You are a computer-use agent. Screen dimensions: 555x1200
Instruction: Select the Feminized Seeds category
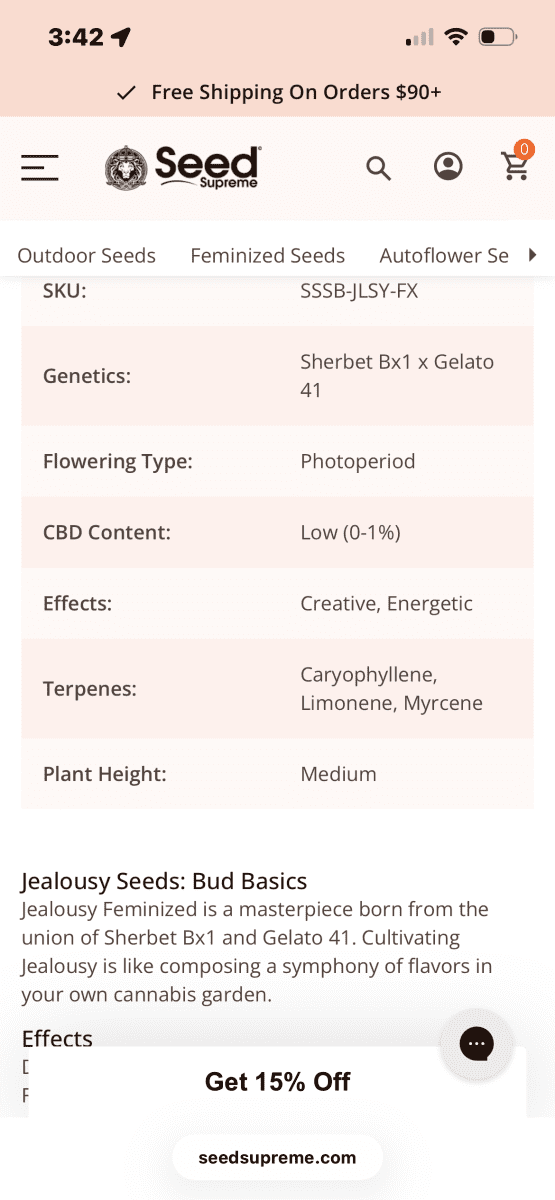(x=268, y=255)
